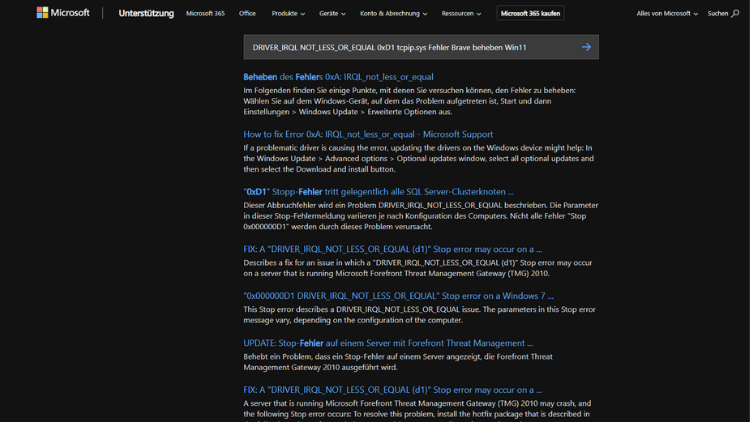The height and width of the screenshot is (422, 750).
Task: Expand the Geräte dropdown menu
Action: click(x=332, y=14)
